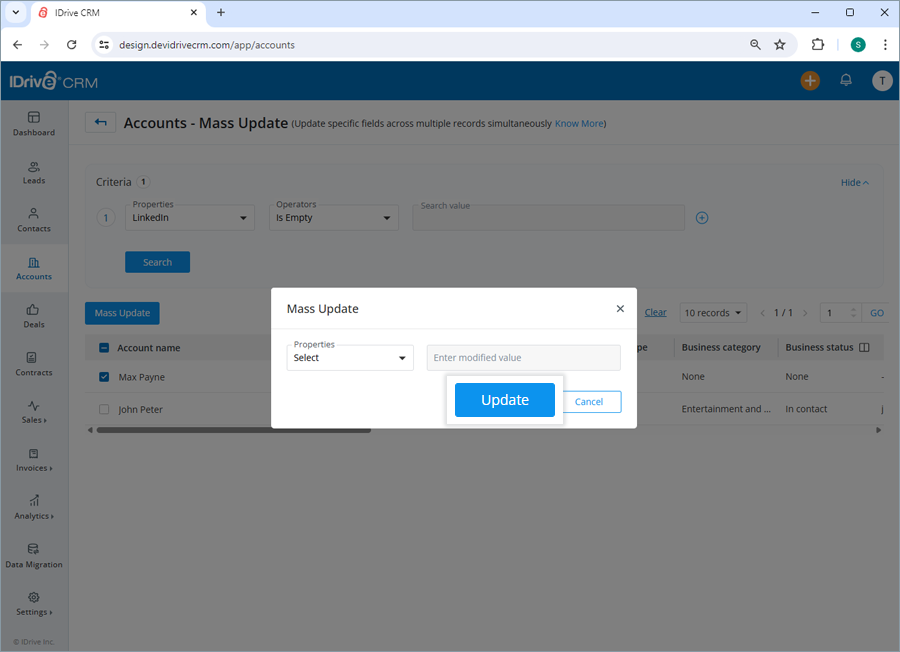Open the Properties Select dropdown

[x=350, y=357]
